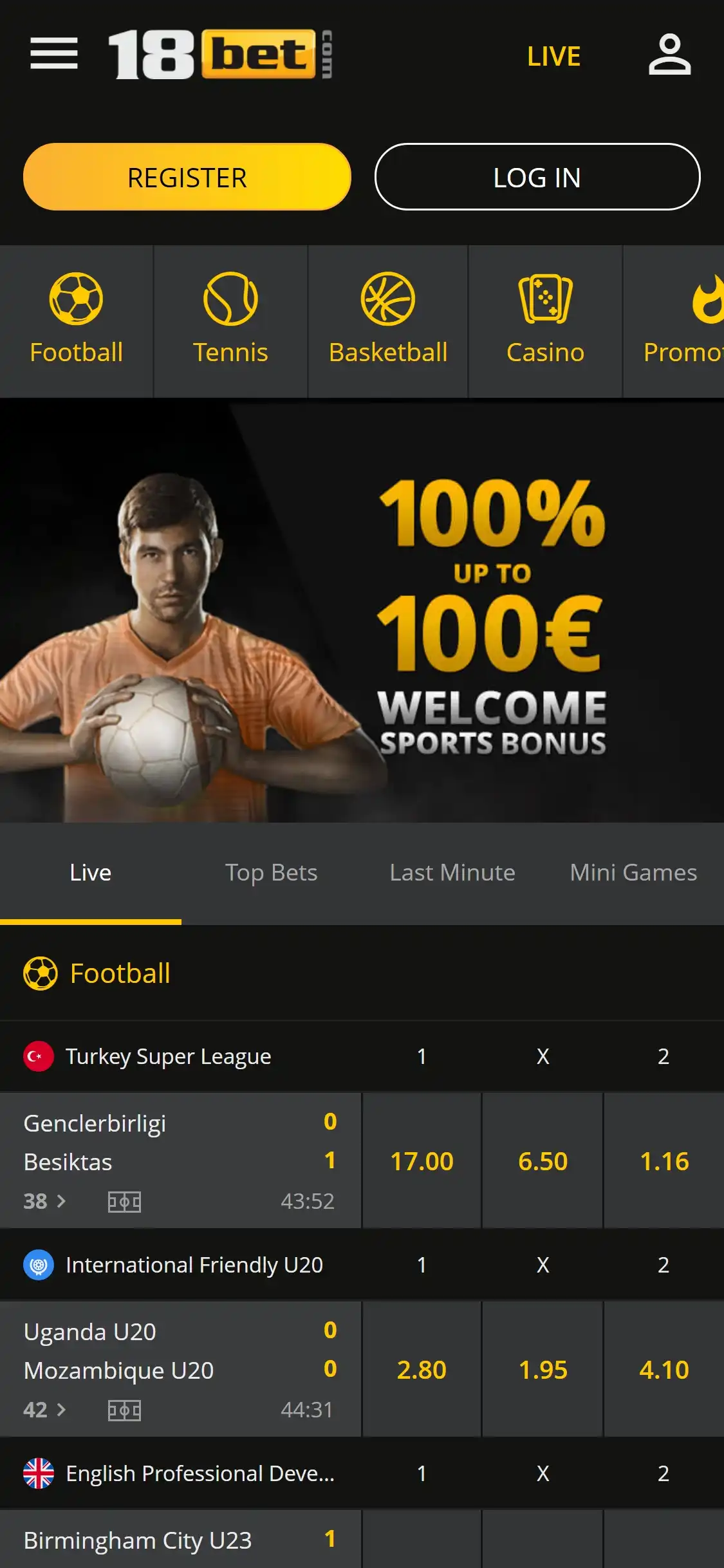Viewport: 724px width, 1568px height.
Task: Open the Mini Games tab
Action: 633,873
